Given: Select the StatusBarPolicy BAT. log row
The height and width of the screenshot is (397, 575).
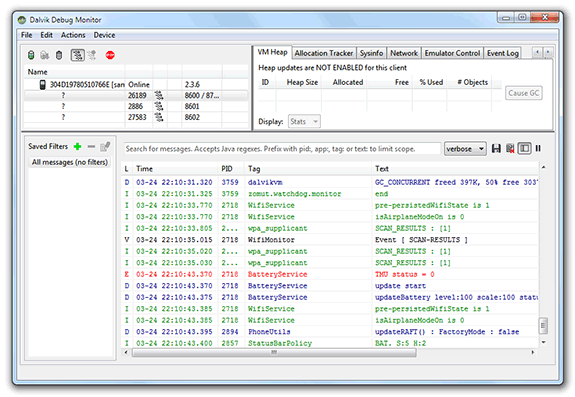Looking at the screenshot, I should (330, 343).
